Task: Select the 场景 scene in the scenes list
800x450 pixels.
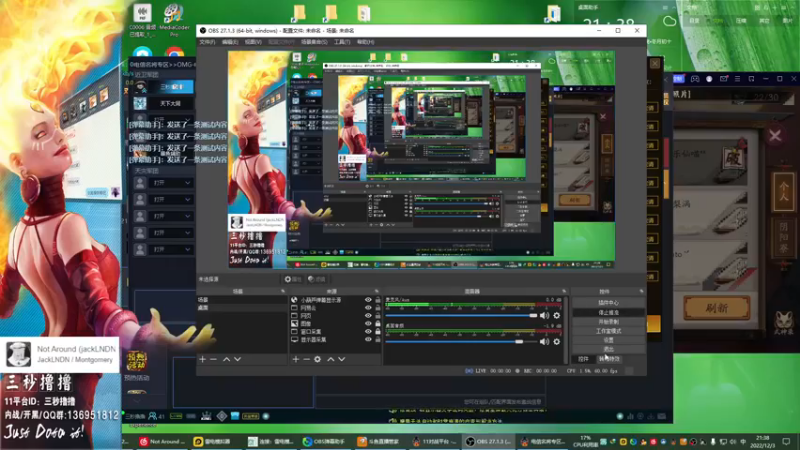Action: pyautogui.click(x=242, y=300)
